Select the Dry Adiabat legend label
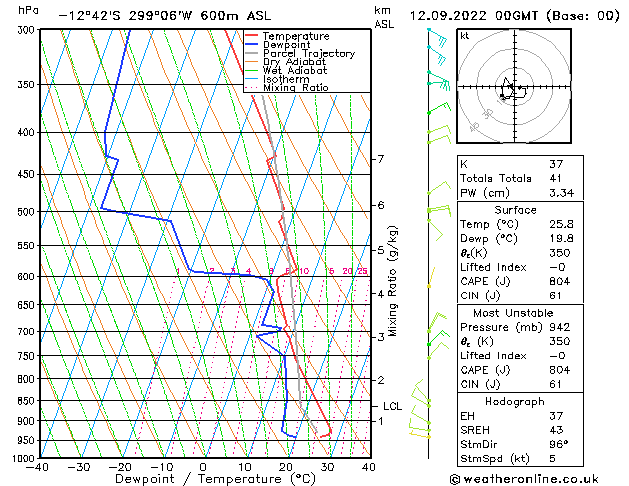This screenshot has height=486, width=629. tap(294, 62)
